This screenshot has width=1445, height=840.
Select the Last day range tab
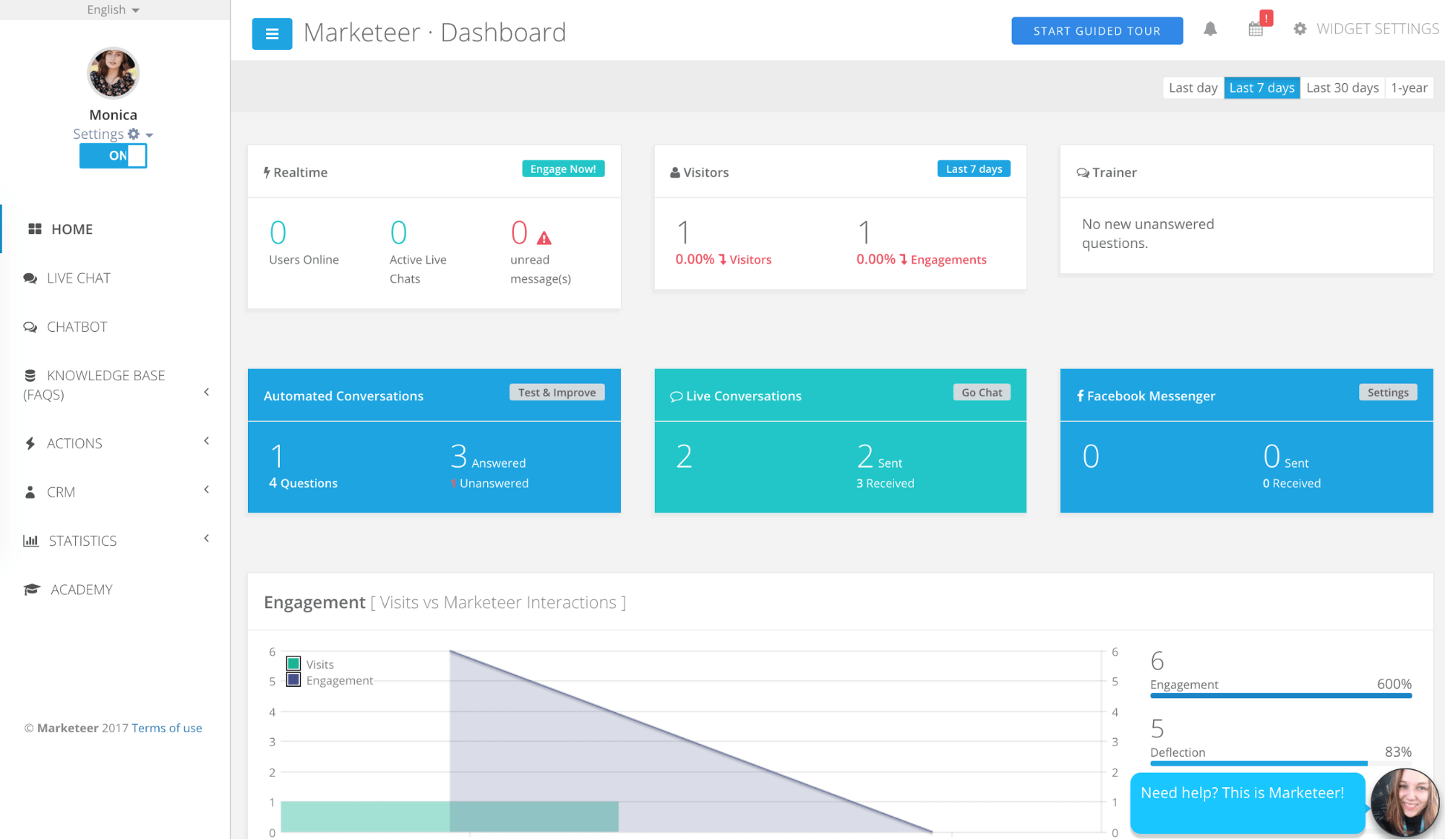(1193, 87)
